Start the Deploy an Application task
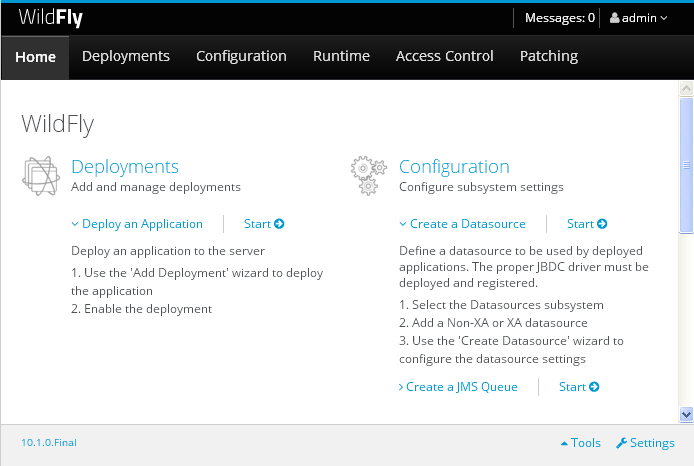The image size is (694, 466). [264, 224]
